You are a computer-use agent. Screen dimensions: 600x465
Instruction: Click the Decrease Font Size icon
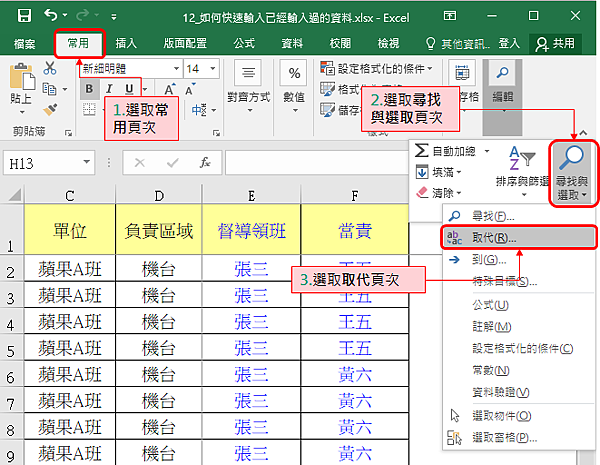190,89
